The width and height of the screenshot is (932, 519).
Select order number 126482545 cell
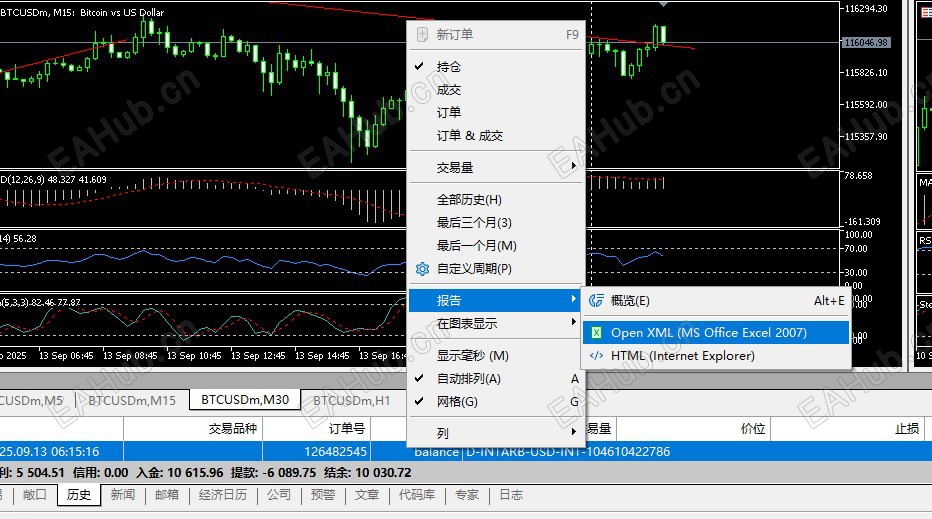[x=317, y=451]
